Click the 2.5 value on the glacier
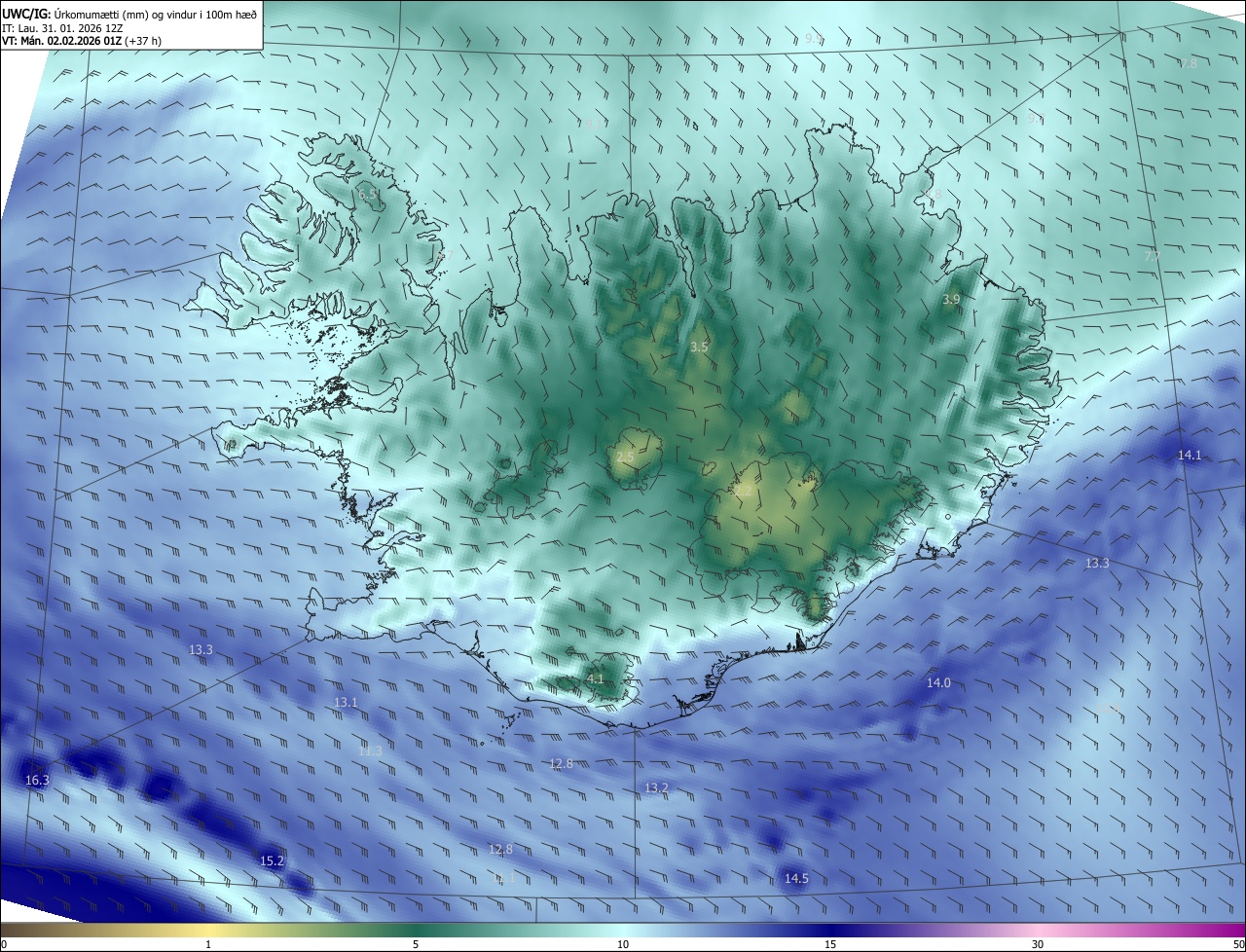The image size is (1246, 952). pos(625,457)
